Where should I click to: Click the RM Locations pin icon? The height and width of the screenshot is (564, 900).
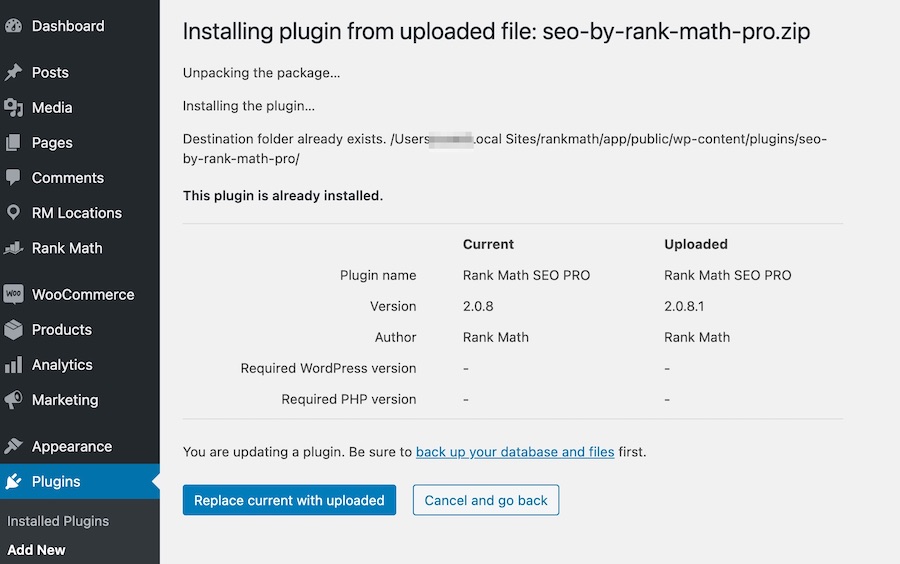pos(13,213)
